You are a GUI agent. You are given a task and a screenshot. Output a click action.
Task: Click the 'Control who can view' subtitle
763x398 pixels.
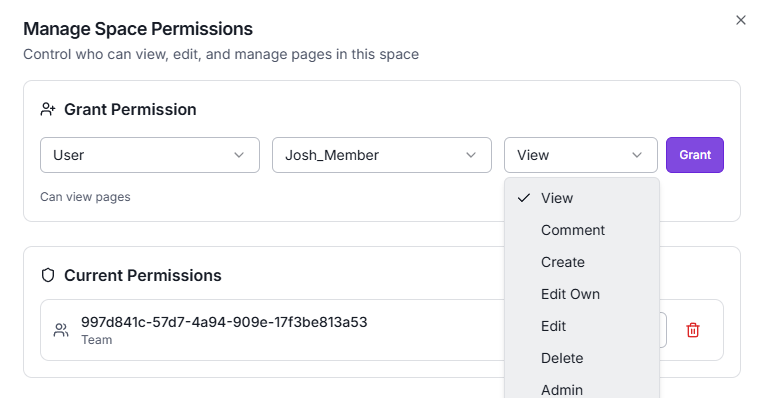point(221,54)
